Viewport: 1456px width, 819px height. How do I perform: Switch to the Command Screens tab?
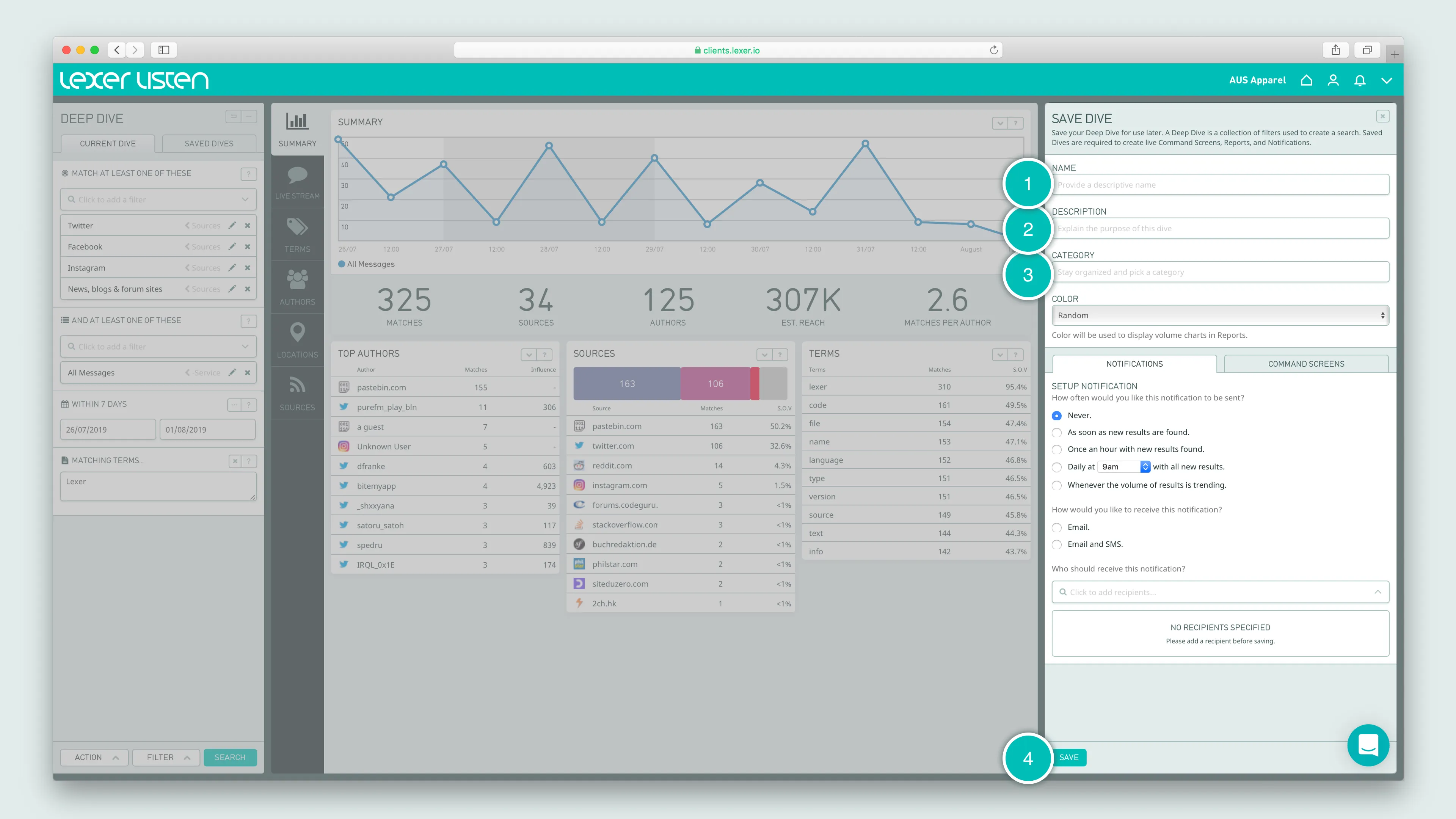pos(1305,364)
